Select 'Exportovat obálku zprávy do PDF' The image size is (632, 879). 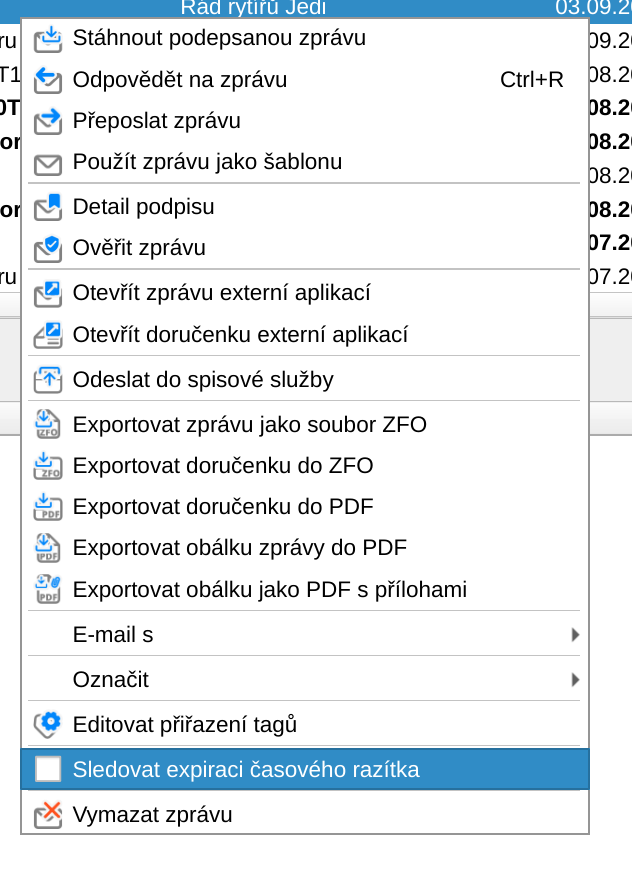[x=239, y=548]
